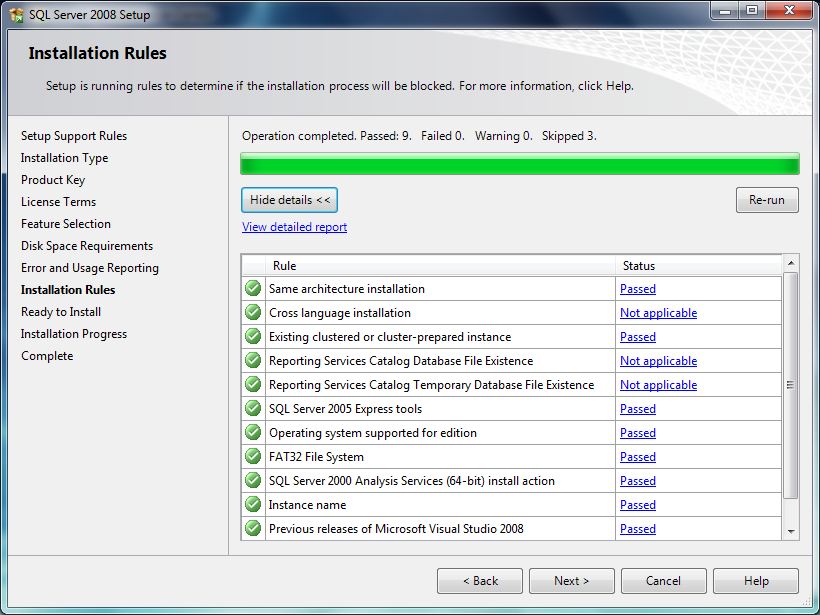820x615 pixels.
Task: Click check icon for Previous releases of Visual Studio 2008
Action: click(253, 529)
